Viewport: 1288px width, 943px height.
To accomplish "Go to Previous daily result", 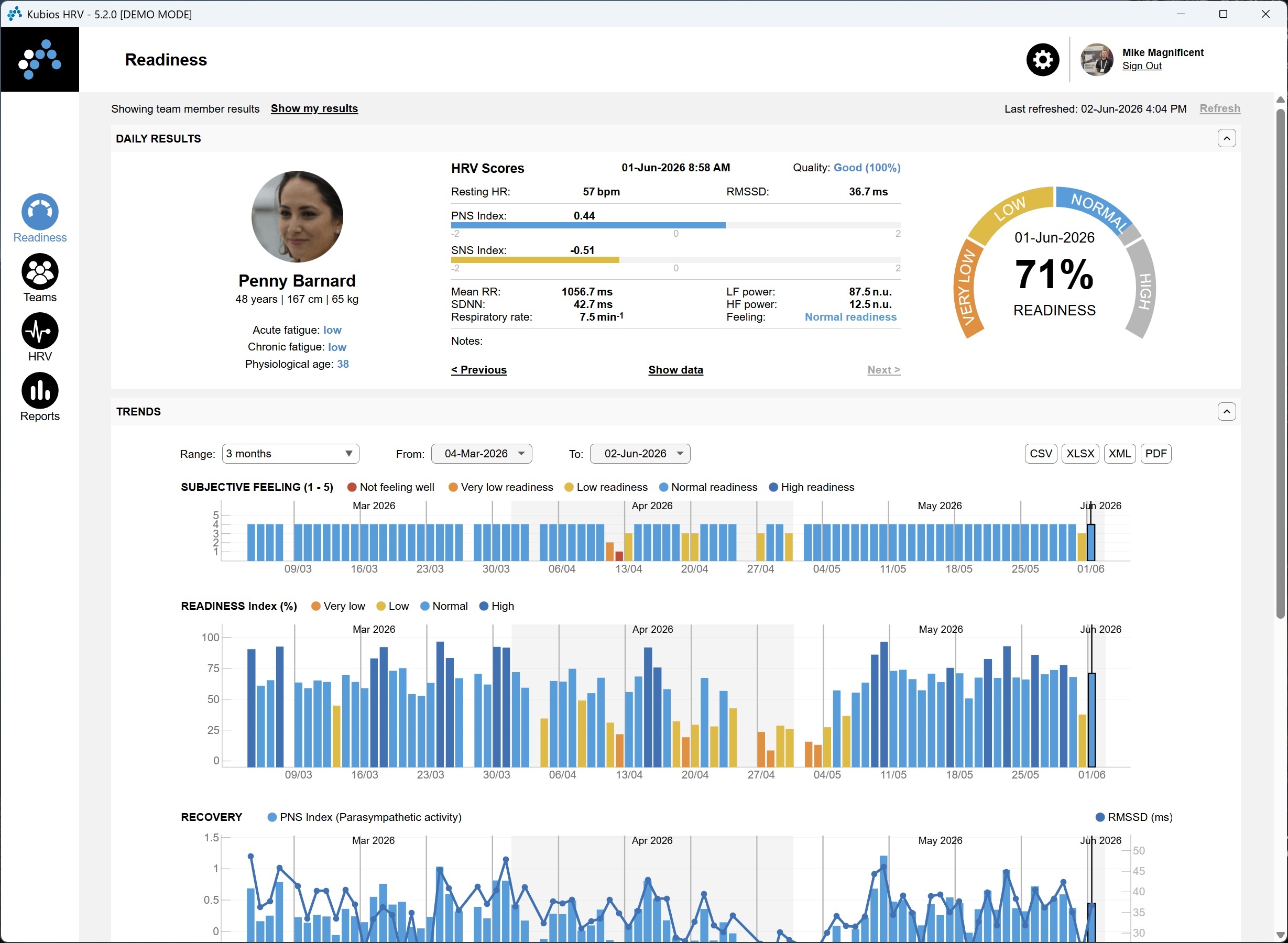I will [478, 370].
